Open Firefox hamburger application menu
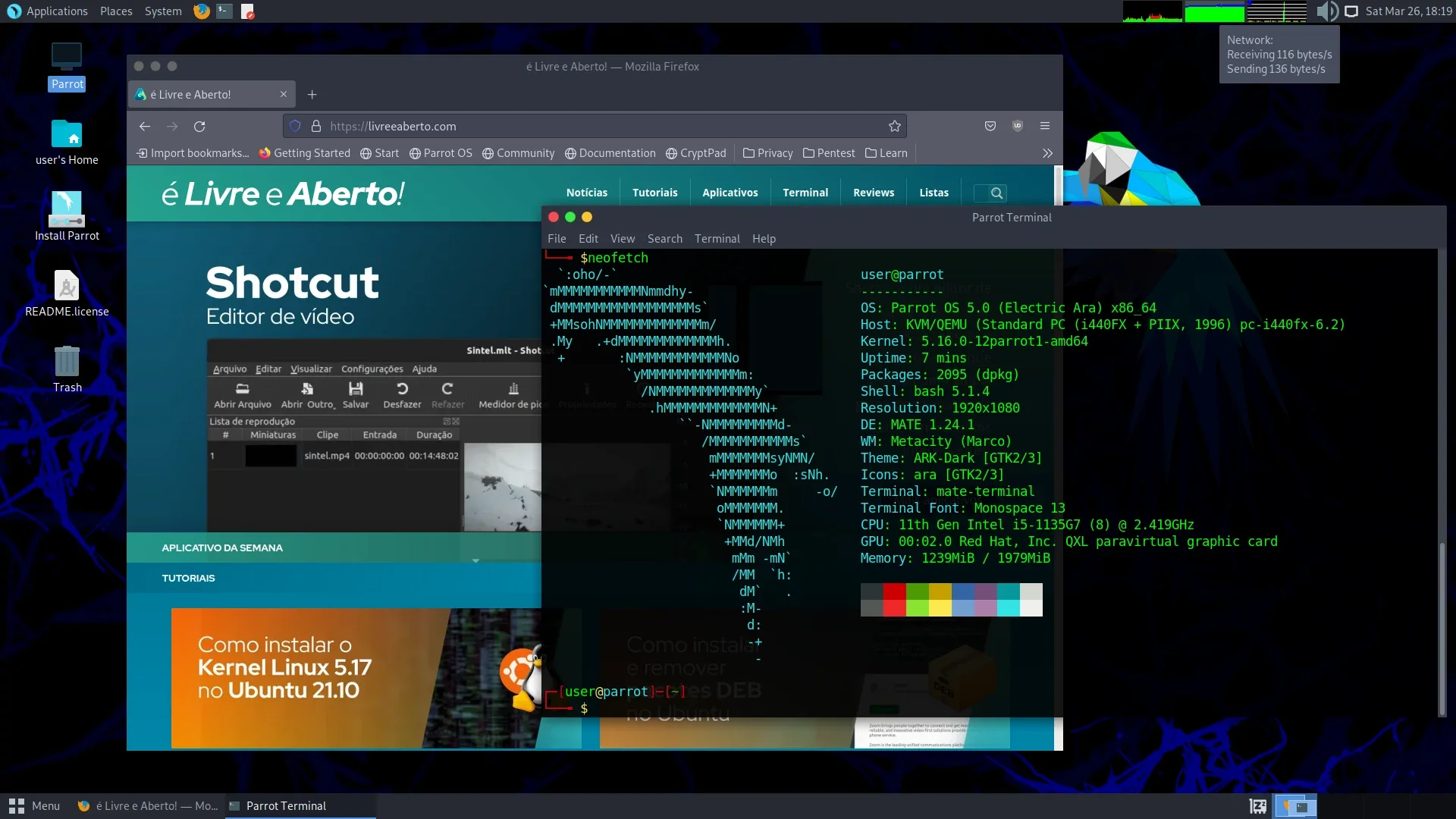Viewport: 1456px width, 819px height. [x=1045, y=126]
